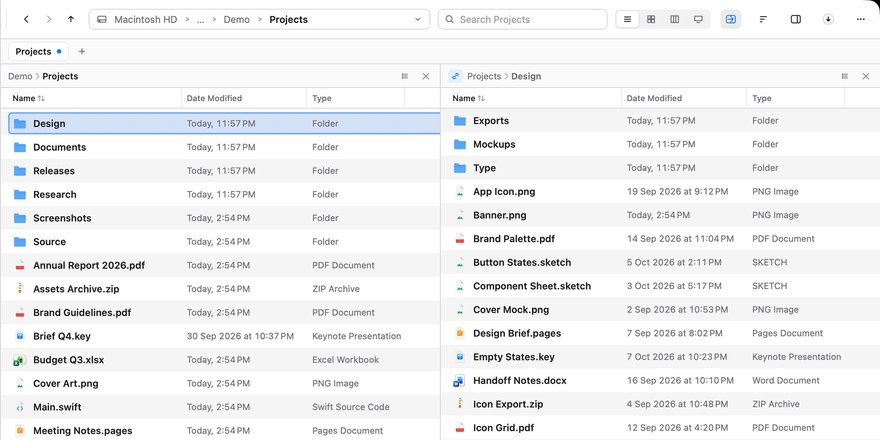Select Brief Q4.key Keynote icon
The height and width of the screenshot is (440, 880).
20,336
